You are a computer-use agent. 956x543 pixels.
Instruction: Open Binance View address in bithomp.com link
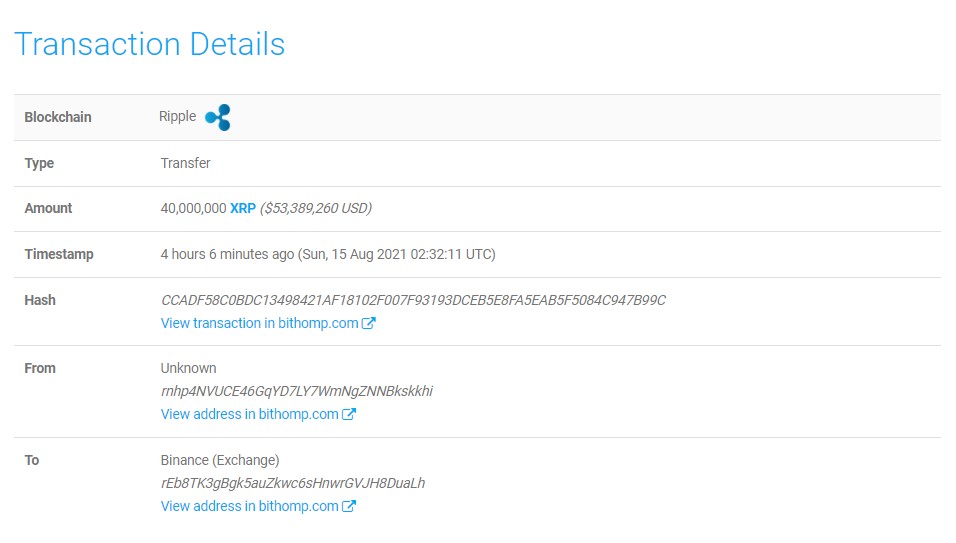[249, 506]
